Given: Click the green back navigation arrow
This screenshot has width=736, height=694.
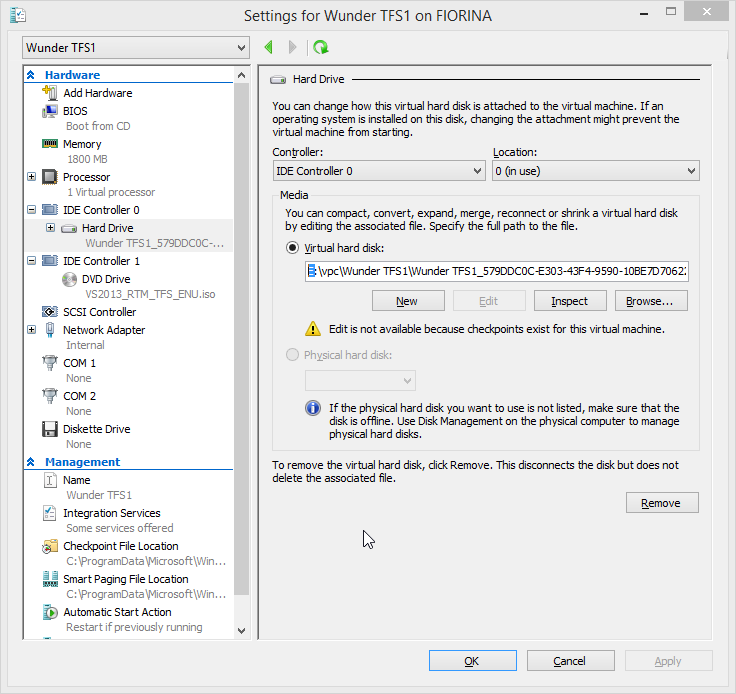Looking at the screenshot, I should [268, 47].
